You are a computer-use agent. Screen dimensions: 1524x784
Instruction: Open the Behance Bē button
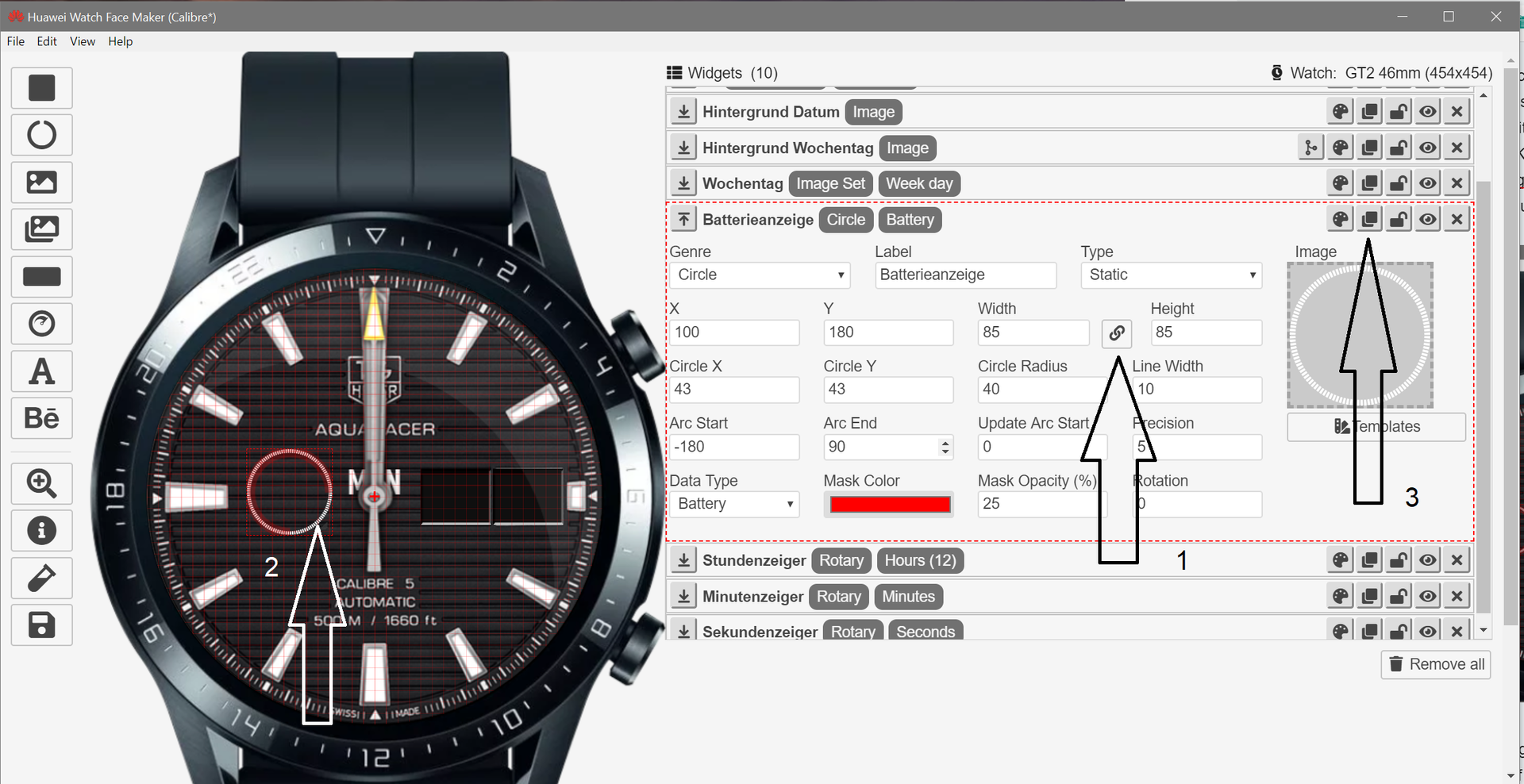(42, 418)
